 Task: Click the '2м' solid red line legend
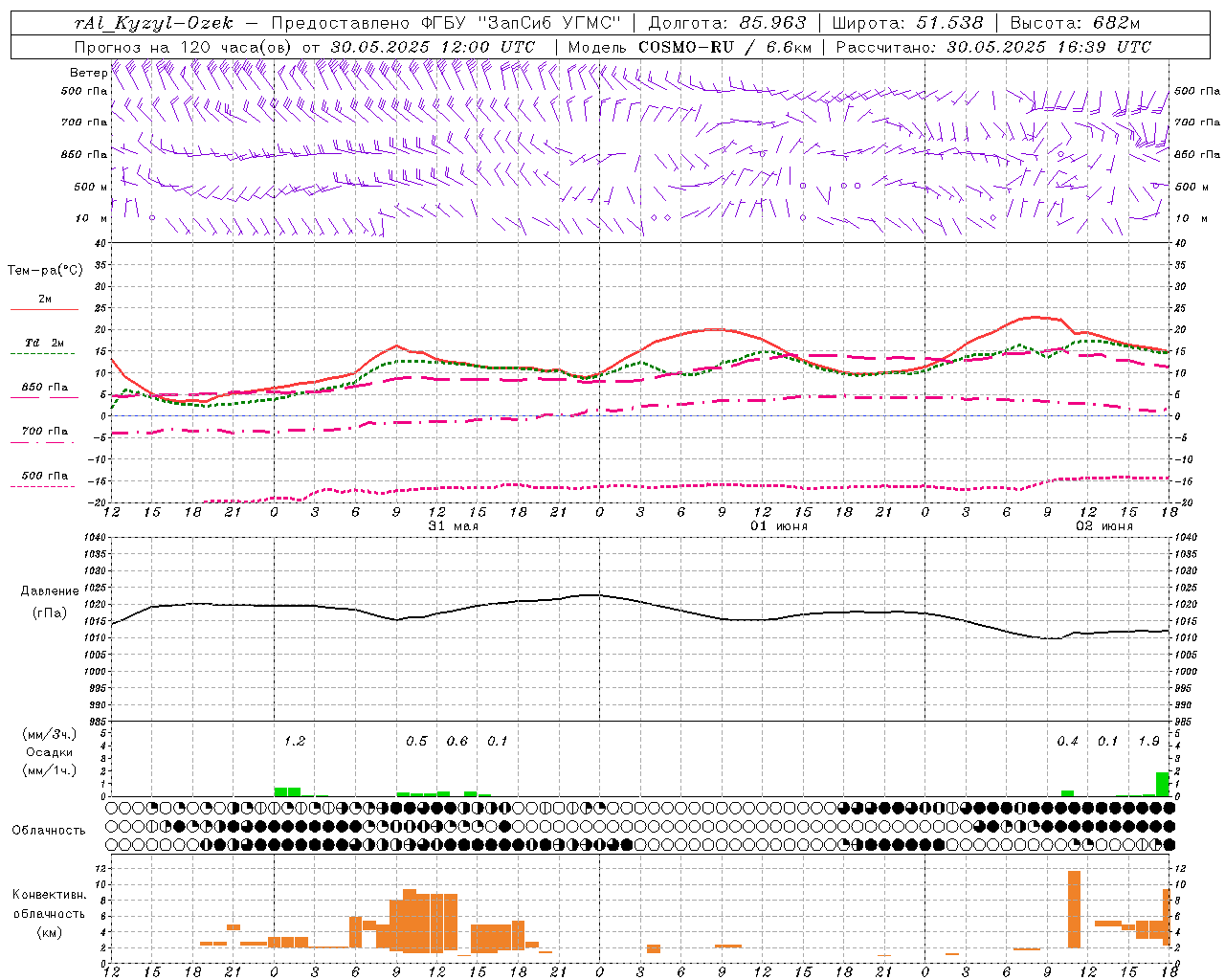45,300
